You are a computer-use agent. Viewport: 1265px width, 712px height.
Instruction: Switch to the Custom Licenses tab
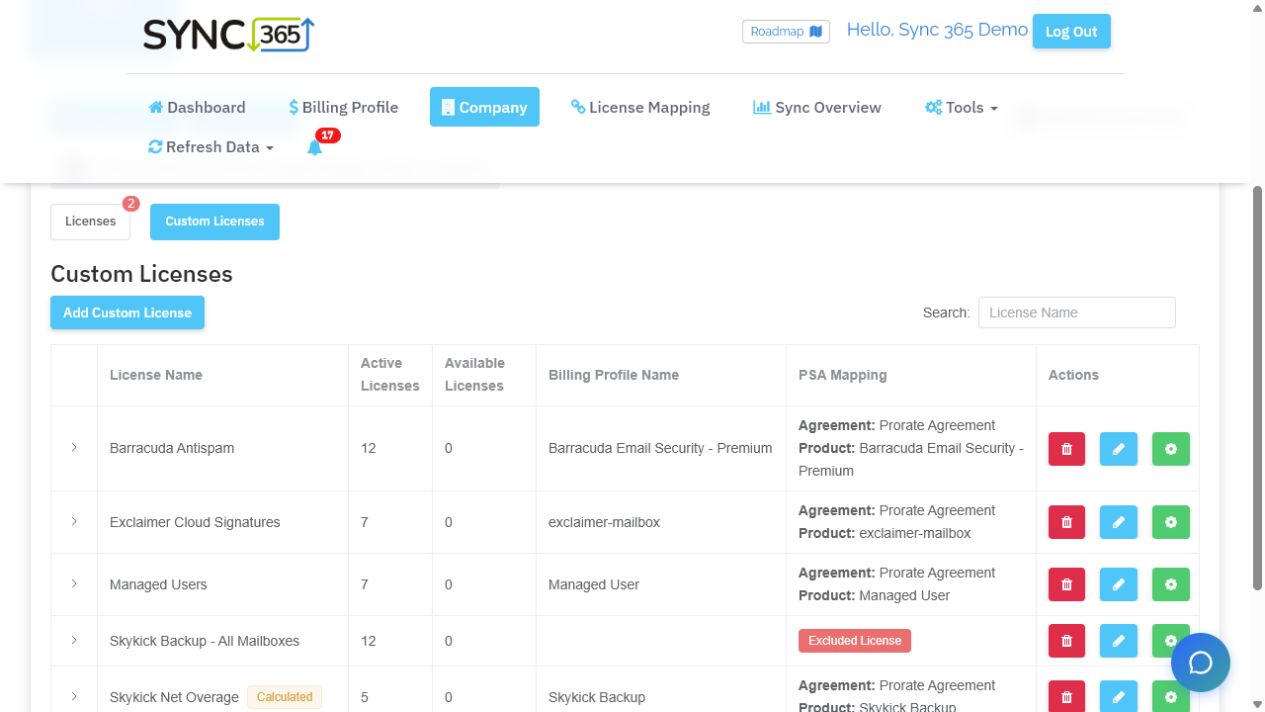[215, 222]
